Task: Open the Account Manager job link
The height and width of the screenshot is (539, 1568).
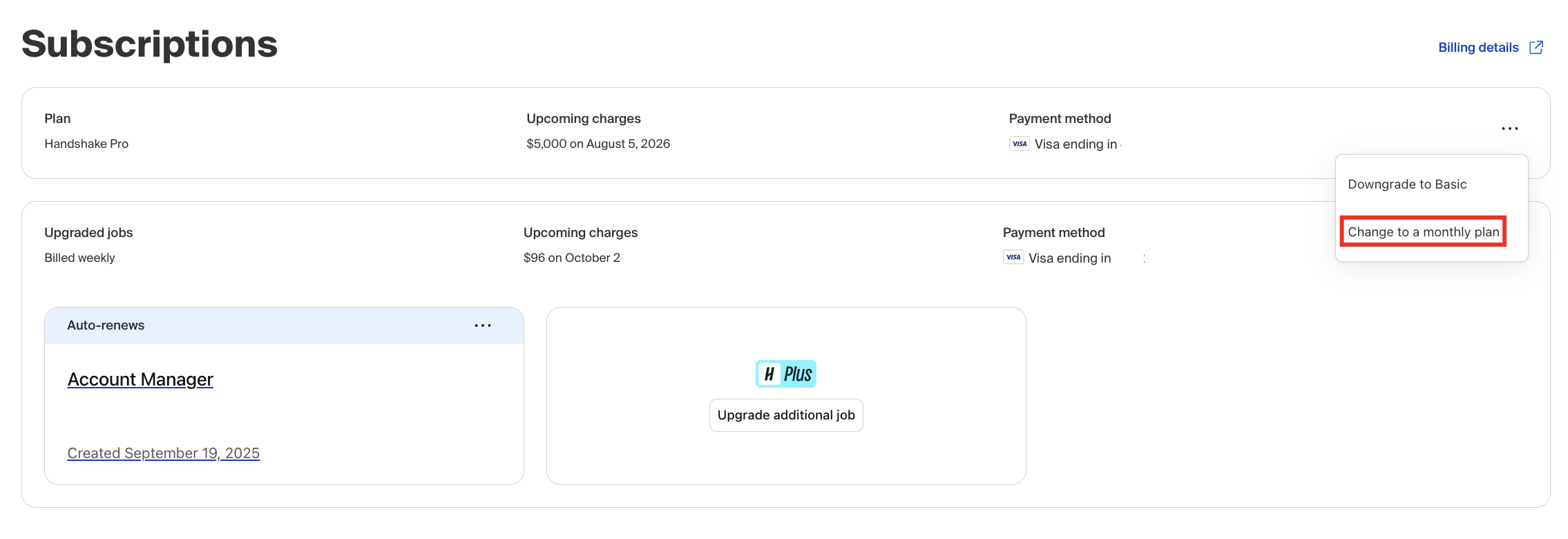Action: (140, 379)
